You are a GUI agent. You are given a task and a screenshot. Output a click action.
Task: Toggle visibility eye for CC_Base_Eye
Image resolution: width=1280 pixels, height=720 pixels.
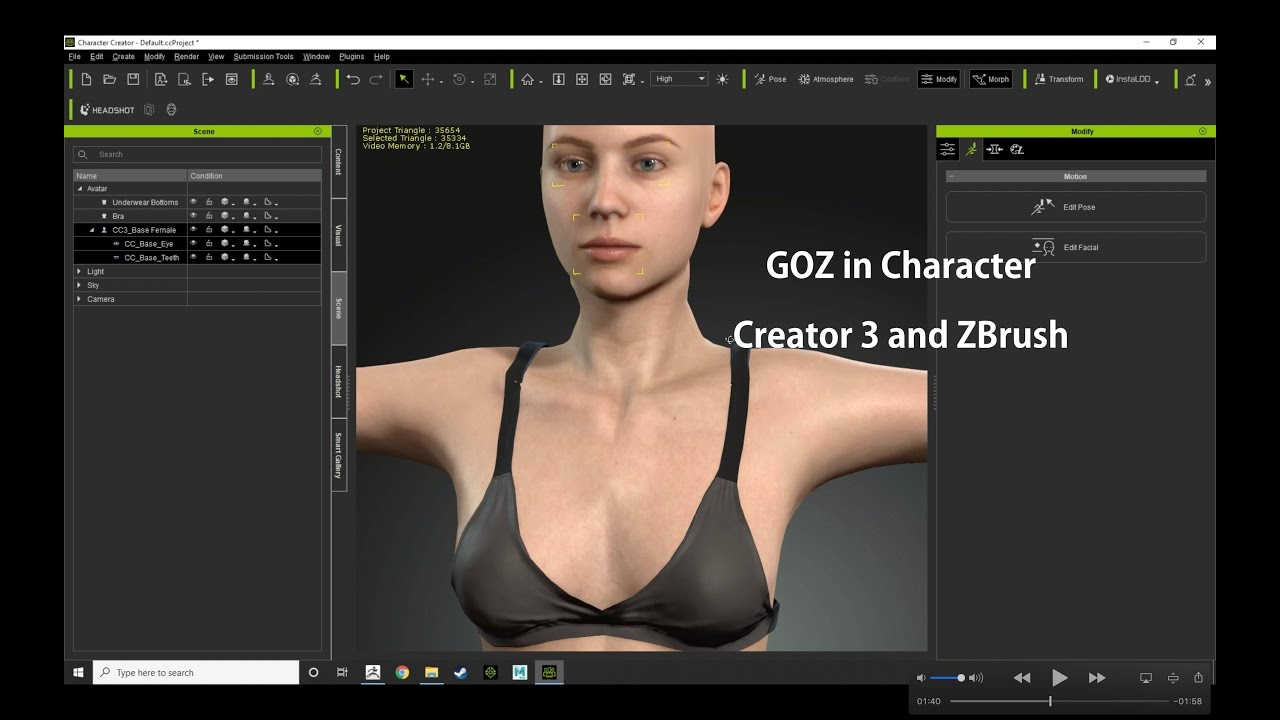194,243
